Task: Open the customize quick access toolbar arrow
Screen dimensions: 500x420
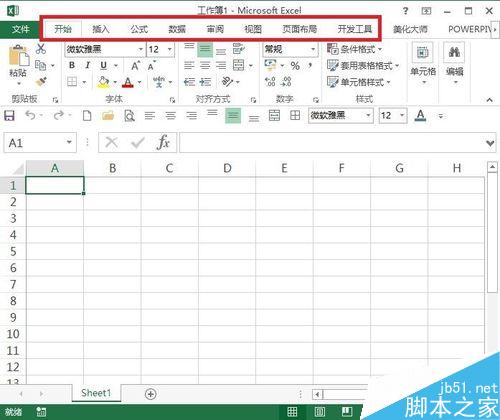Action: [x=441, y=116]
